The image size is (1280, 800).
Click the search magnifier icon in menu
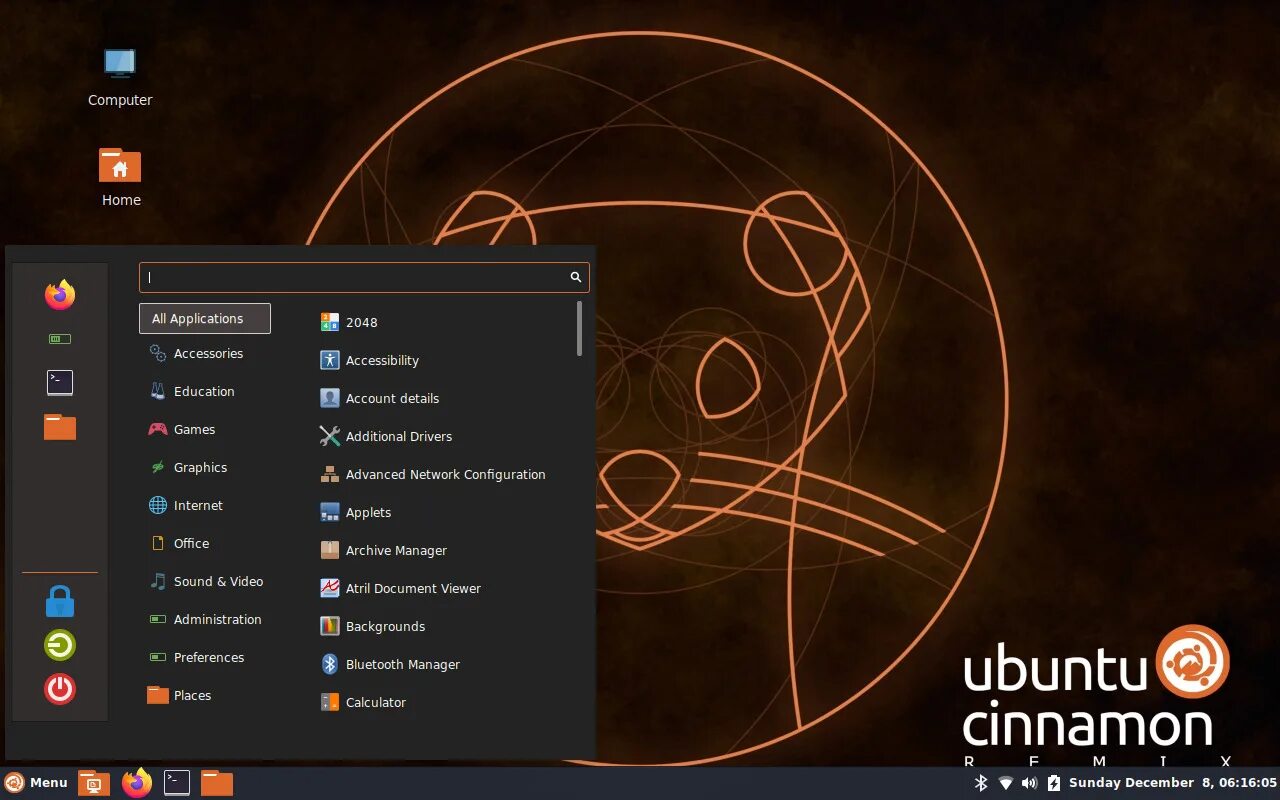point(576,277)
